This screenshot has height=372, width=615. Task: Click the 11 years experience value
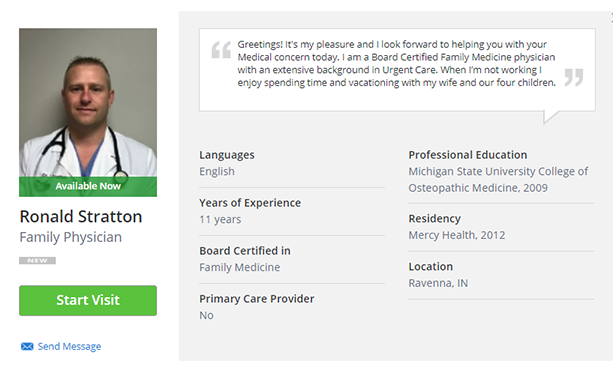coord(220,219)
